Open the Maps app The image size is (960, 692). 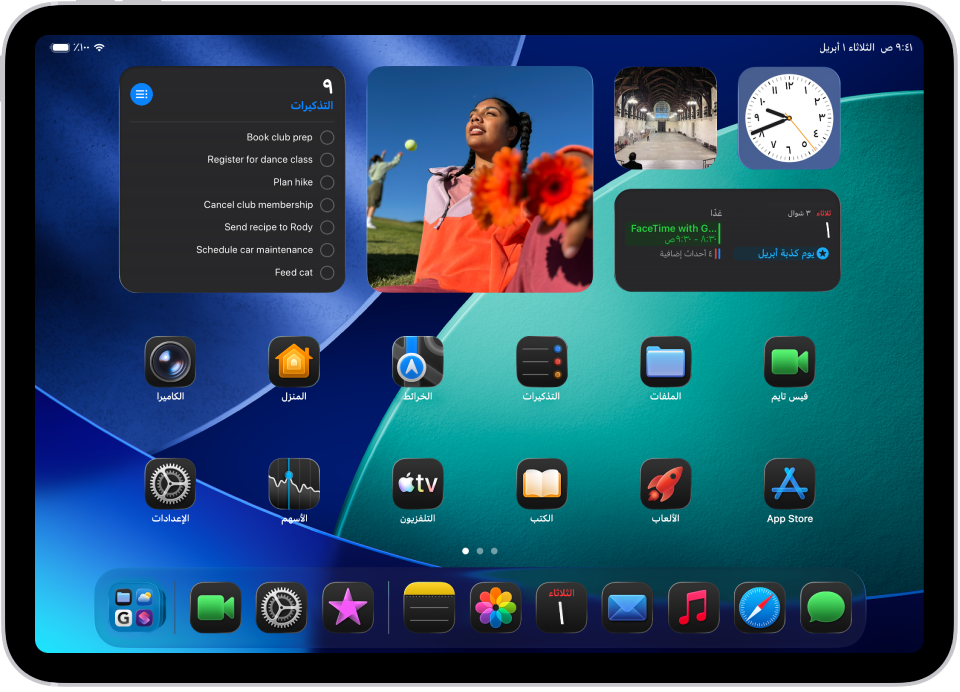pos(417,362)
